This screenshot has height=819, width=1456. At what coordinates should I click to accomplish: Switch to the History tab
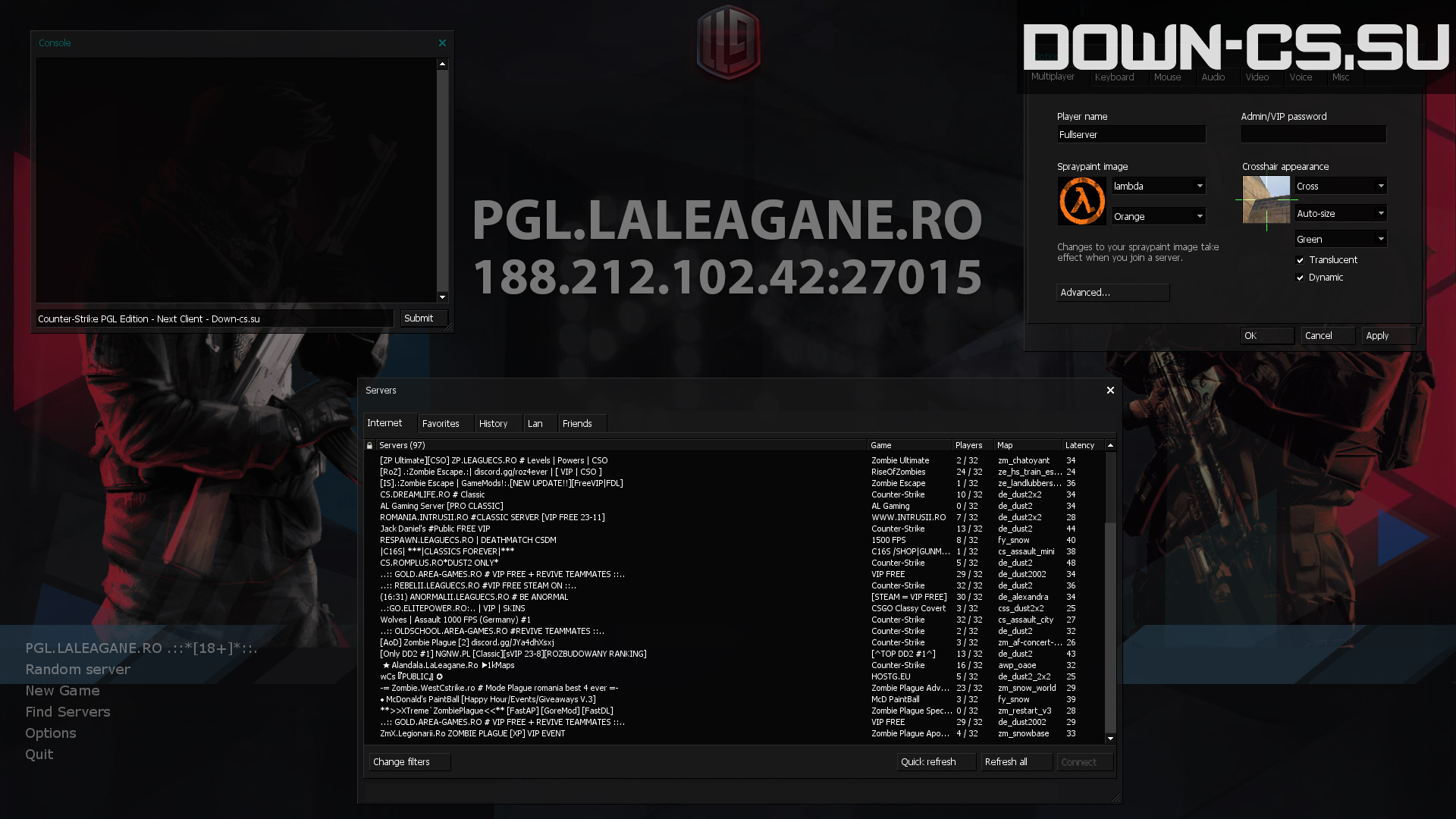(x=498, y=424)
